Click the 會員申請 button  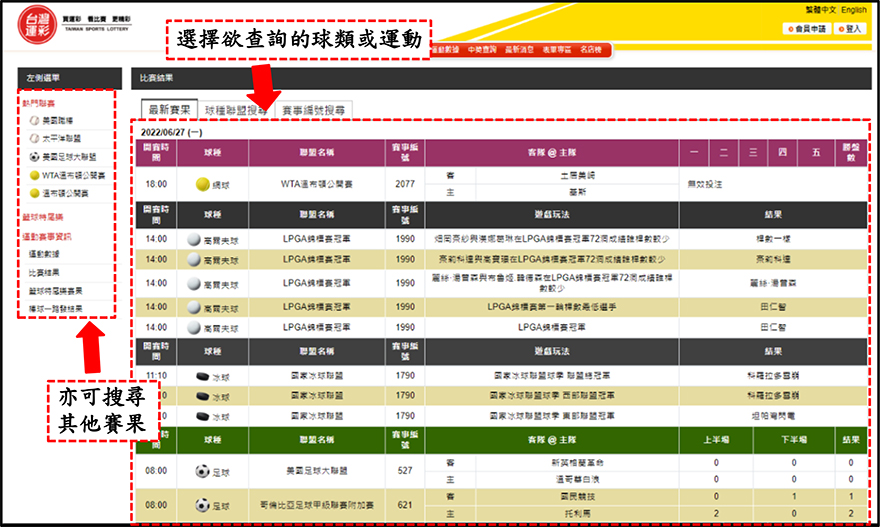click(x=805, y=29)
